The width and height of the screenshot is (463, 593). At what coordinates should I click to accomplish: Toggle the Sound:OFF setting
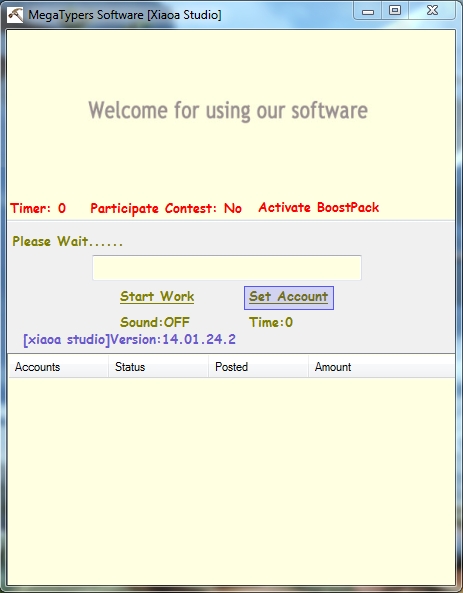(155, 322)
